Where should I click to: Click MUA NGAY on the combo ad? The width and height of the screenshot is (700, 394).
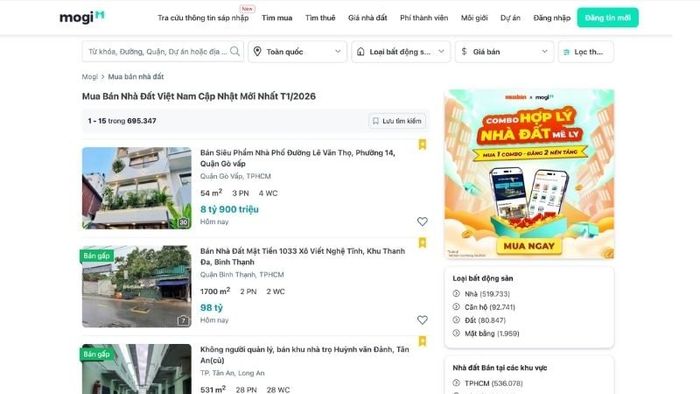click(529, 246)
